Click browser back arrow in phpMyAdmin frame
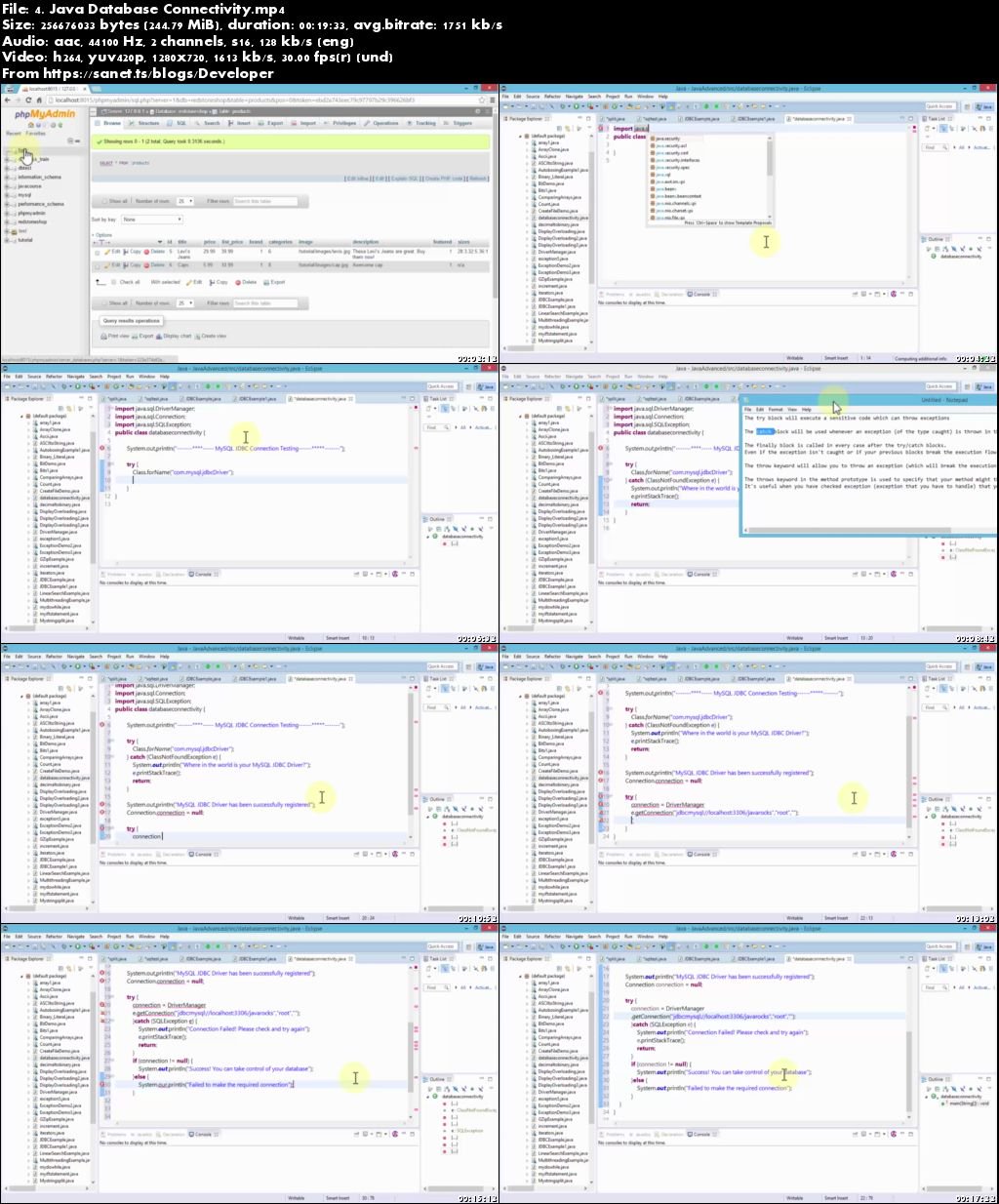 pos(8,100)
